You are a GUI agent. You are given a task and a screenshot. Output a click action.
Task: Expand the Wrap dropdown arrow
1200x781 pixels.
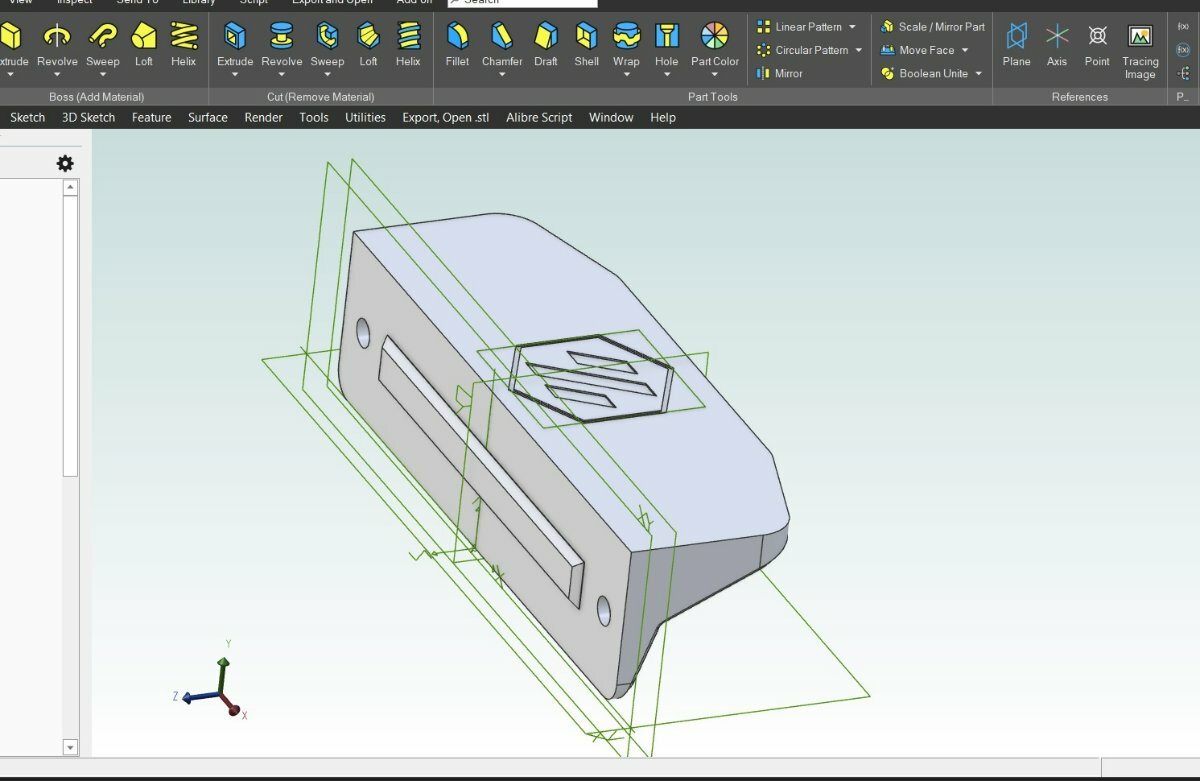click(627, 75)
